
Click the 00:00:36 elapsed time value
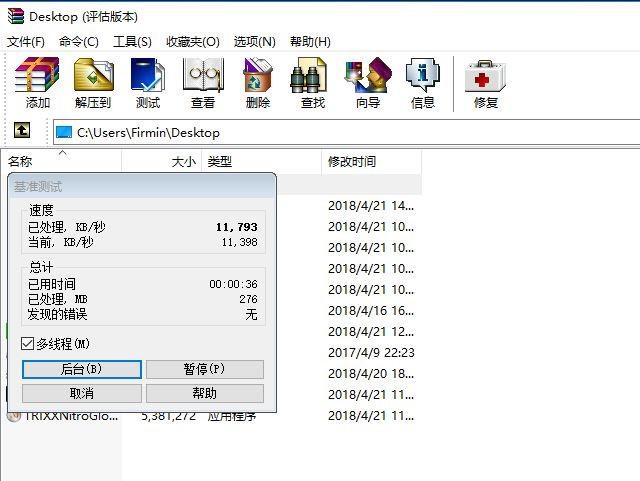(233, 284)
